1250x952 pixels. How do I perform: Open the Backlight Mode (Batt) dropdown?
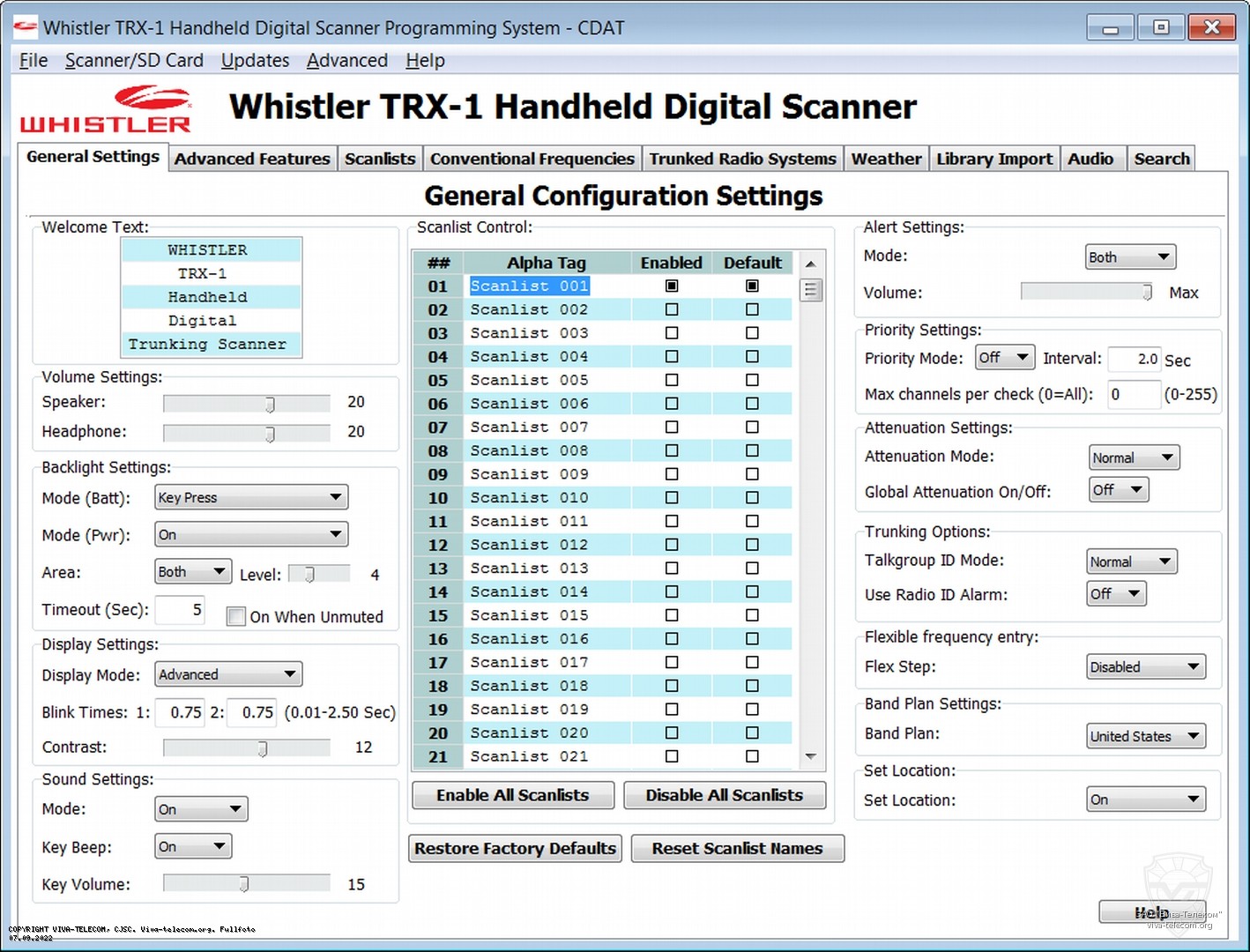pyautogui.click(x=250, y=497)
